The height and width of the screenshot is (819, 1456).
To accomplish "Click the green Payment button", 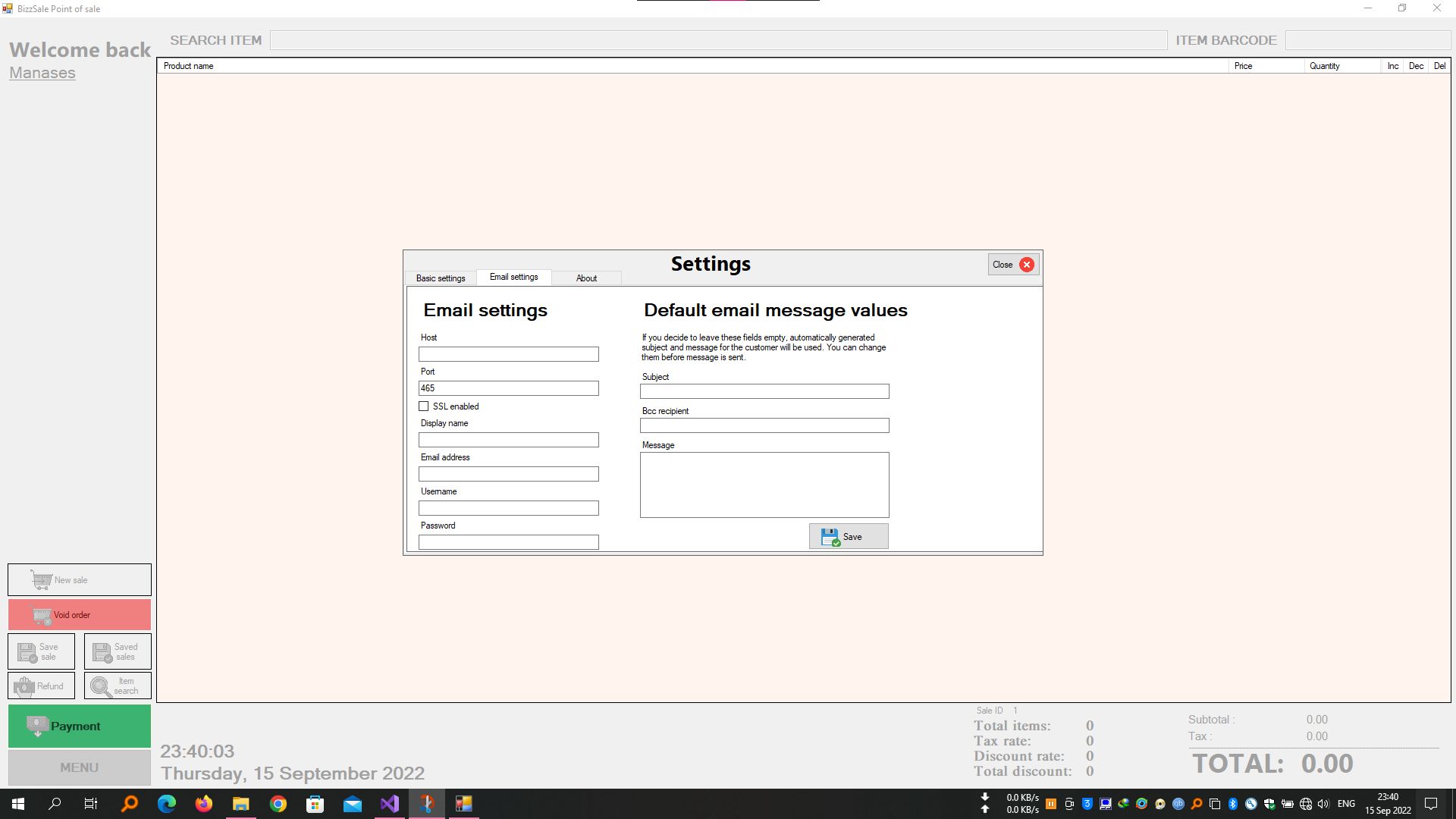I will point(80,726).
